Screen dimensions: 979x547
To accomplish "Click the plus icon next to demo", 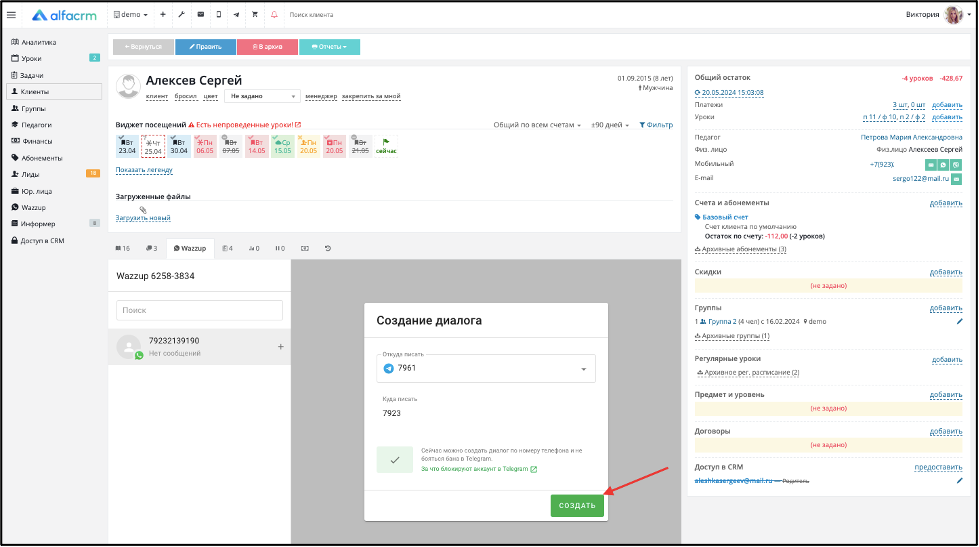I will pos(163,15).
